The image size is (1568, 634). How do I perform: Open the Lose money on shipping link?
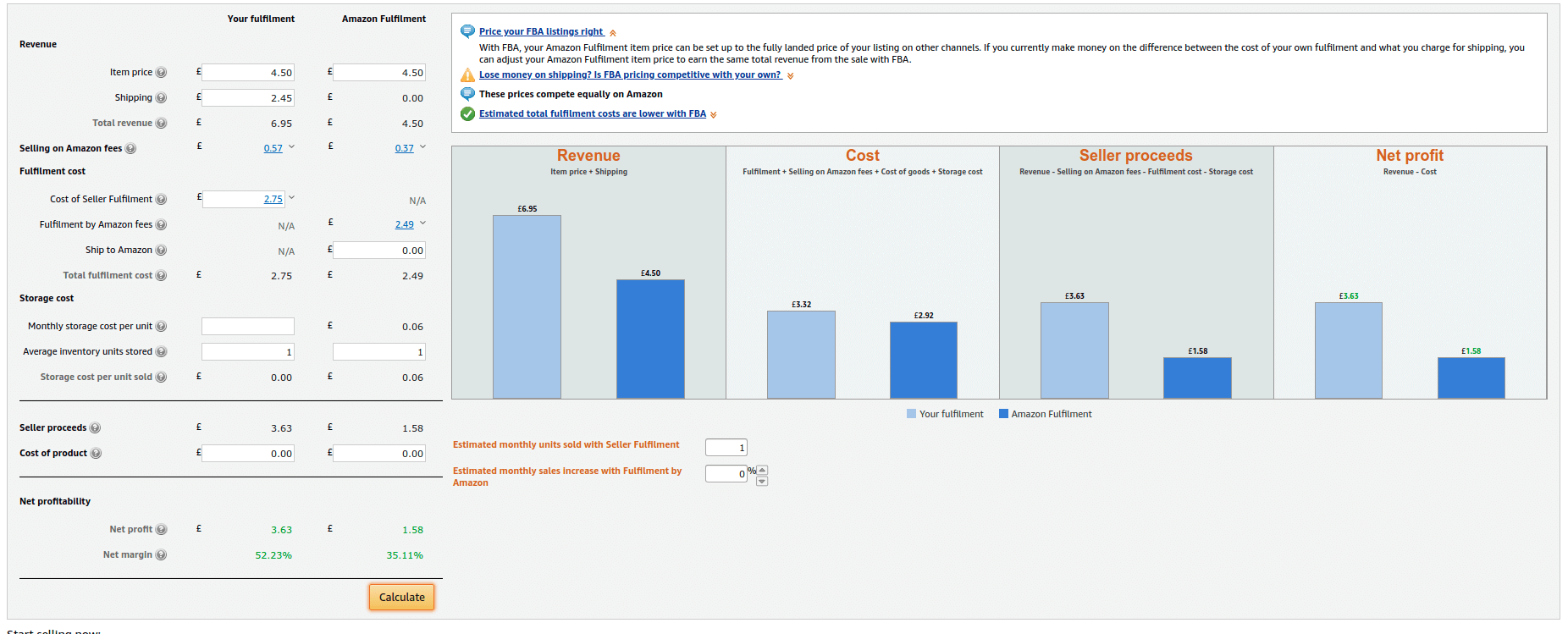[630, 74]
